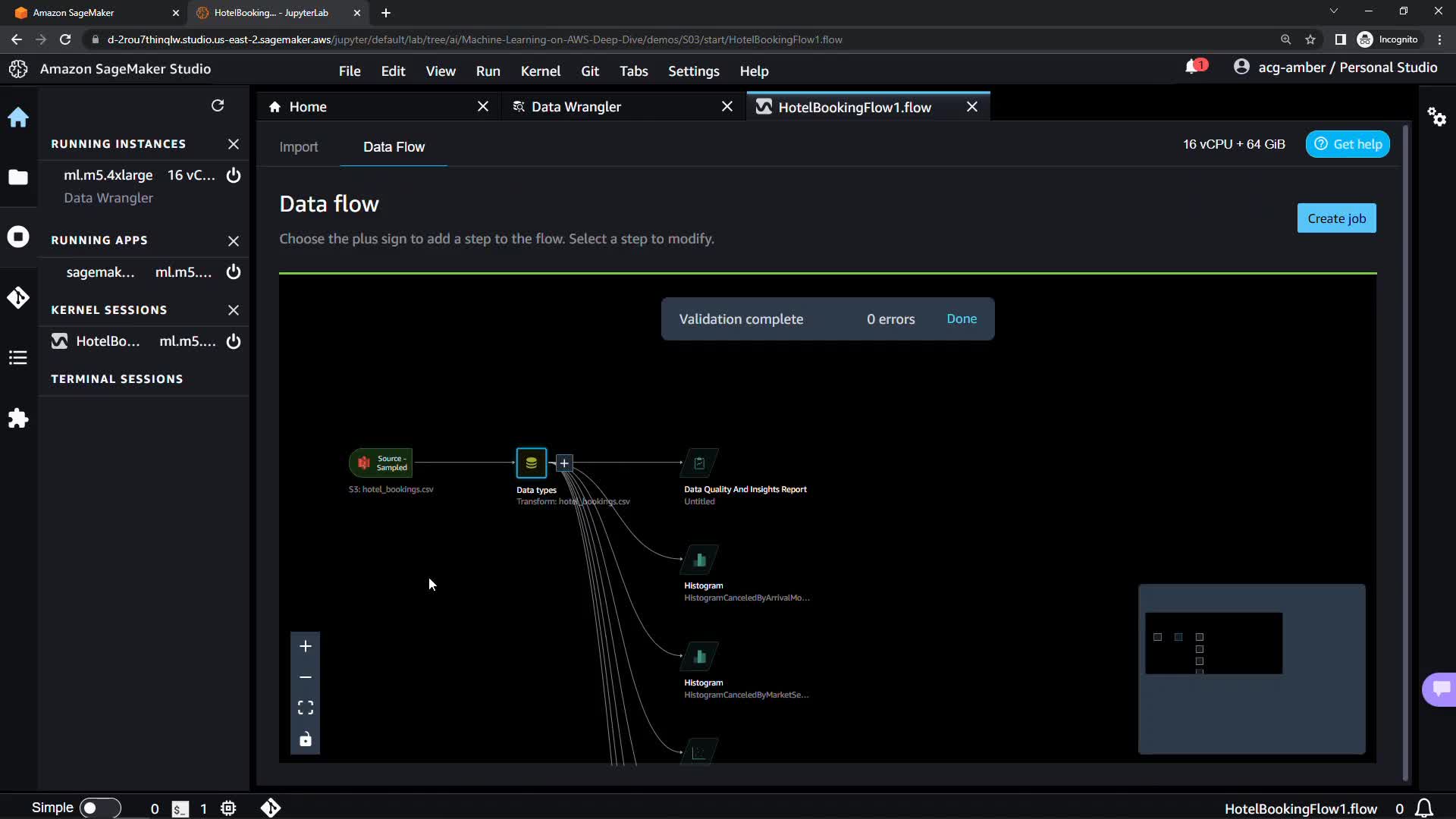Zoom in on the flow canvas
The width and height of the screenshot is (1456, 819).
click(305, 646)
